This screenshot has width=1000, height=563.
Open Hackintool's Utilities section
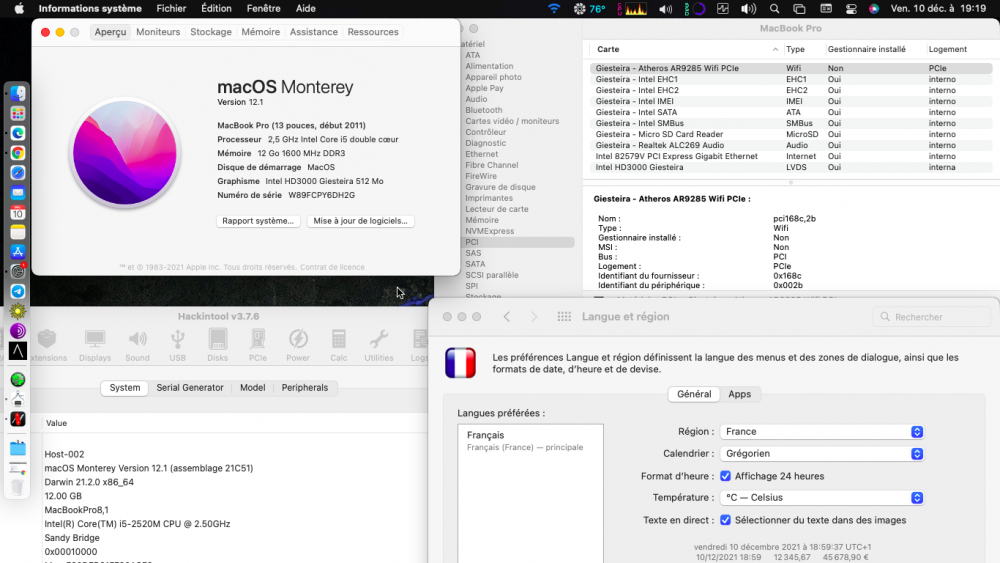(x=379, y=345)
